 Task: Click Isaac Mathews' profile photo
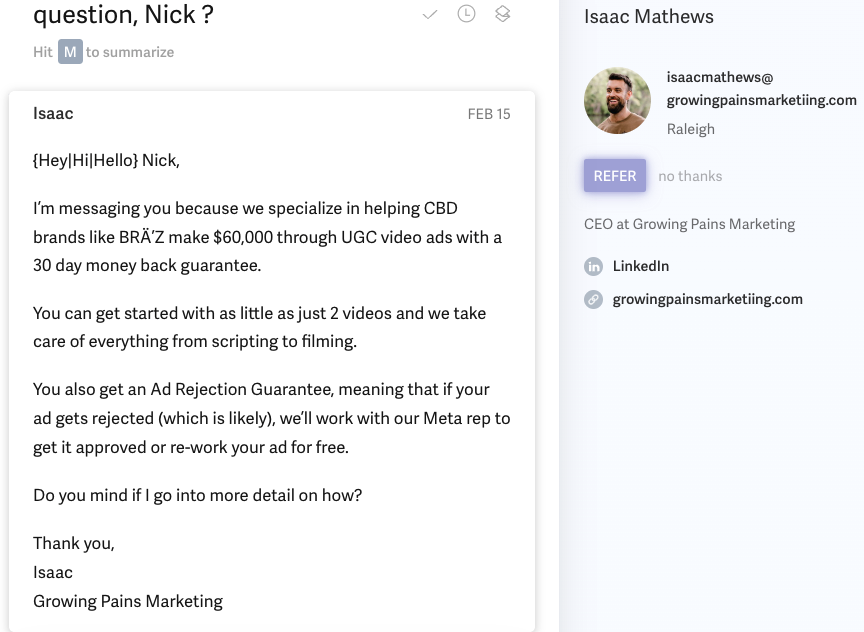[x=617, y=100]
